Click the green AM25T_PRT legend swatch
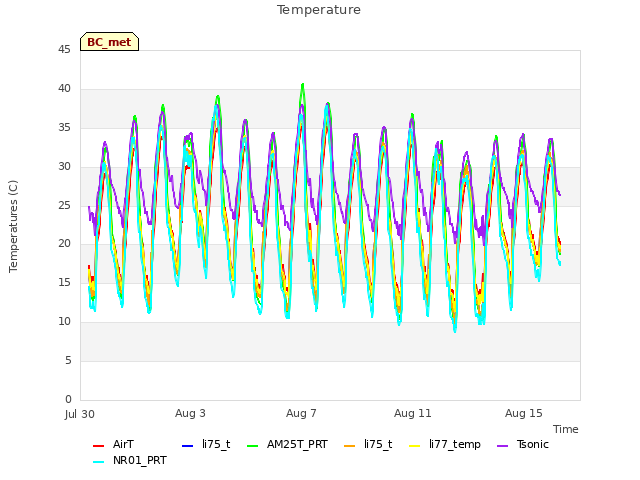The image size is (640, 480). [253, 446]
